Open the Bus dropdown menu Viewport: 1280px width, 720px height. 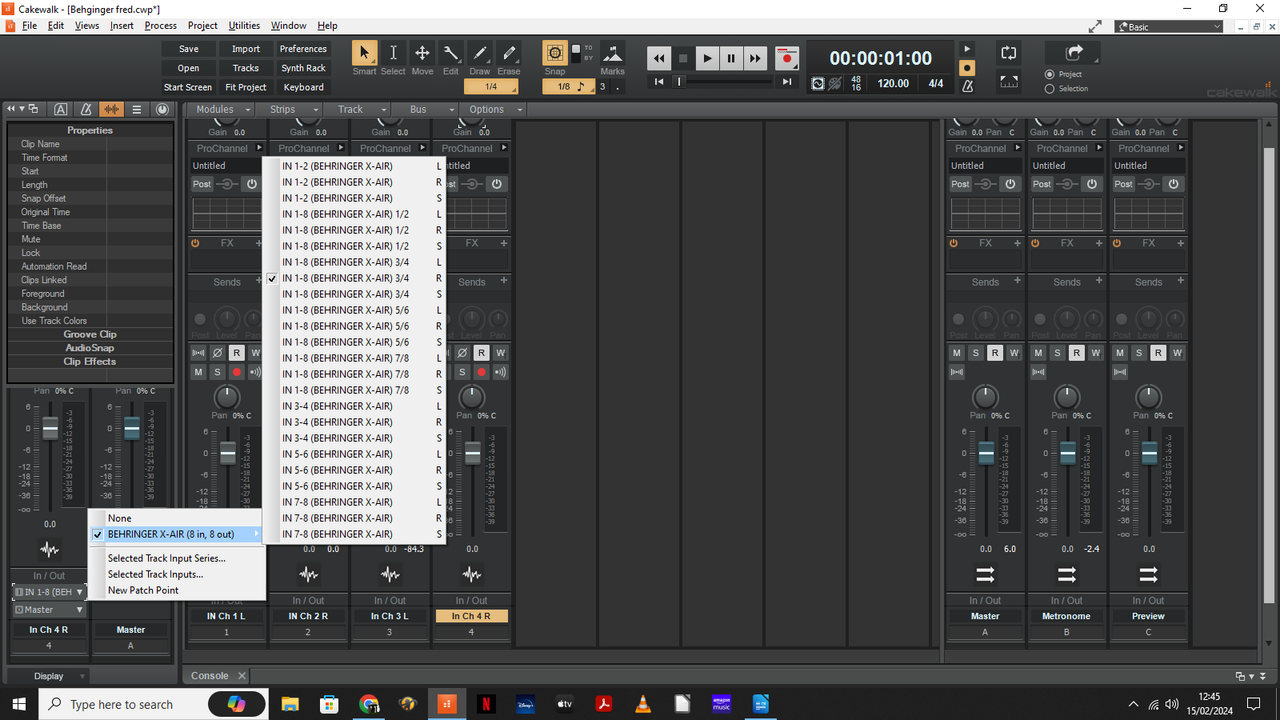(423, 109)
